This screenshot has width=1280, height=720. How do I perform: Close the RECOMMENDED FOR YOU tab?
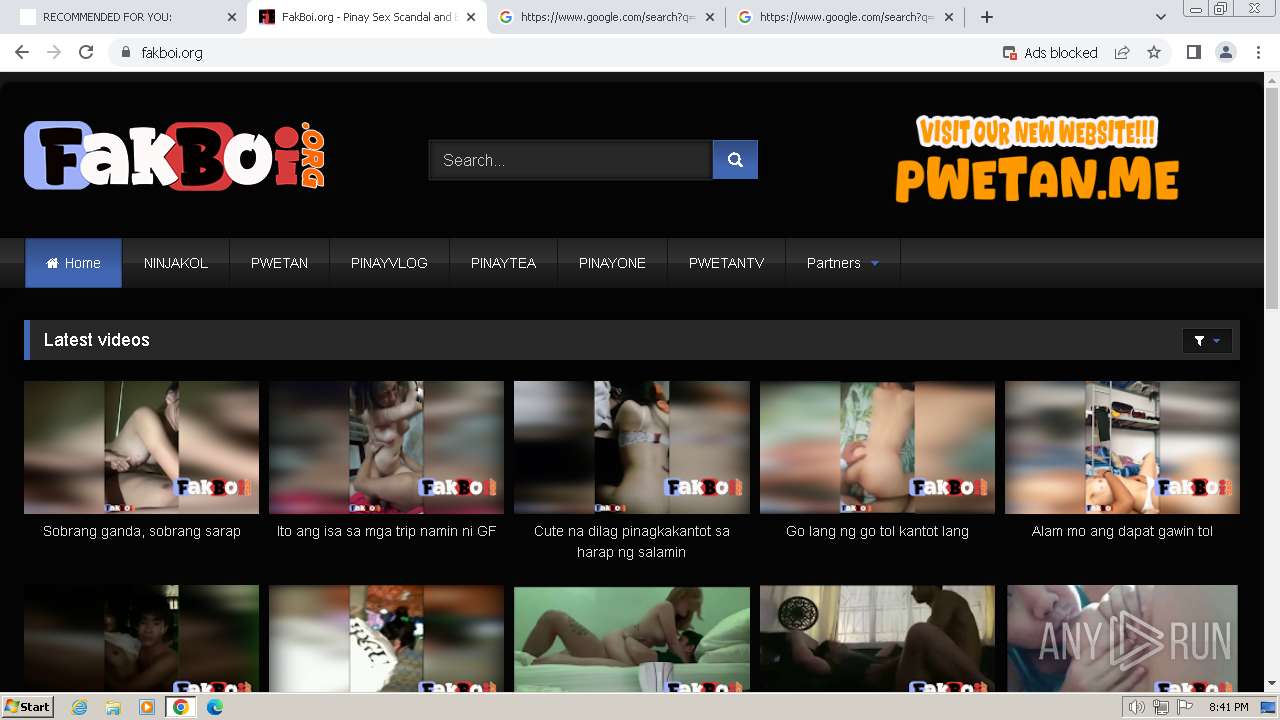pyautogui.click(x=232, y=17)
